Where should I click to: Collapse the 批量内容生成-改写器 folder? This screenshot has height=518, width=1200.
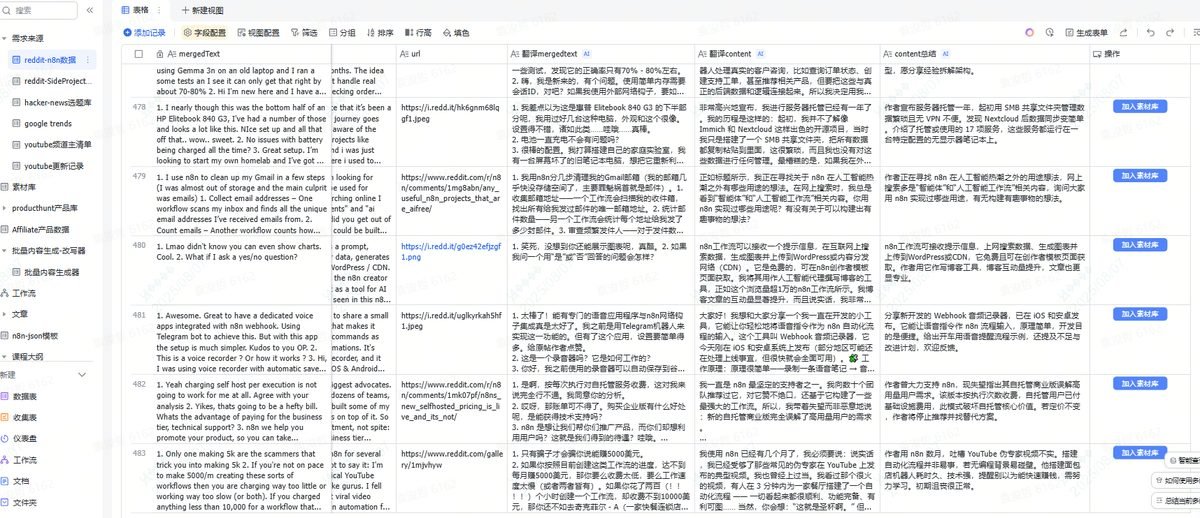[x=6, y=250]
